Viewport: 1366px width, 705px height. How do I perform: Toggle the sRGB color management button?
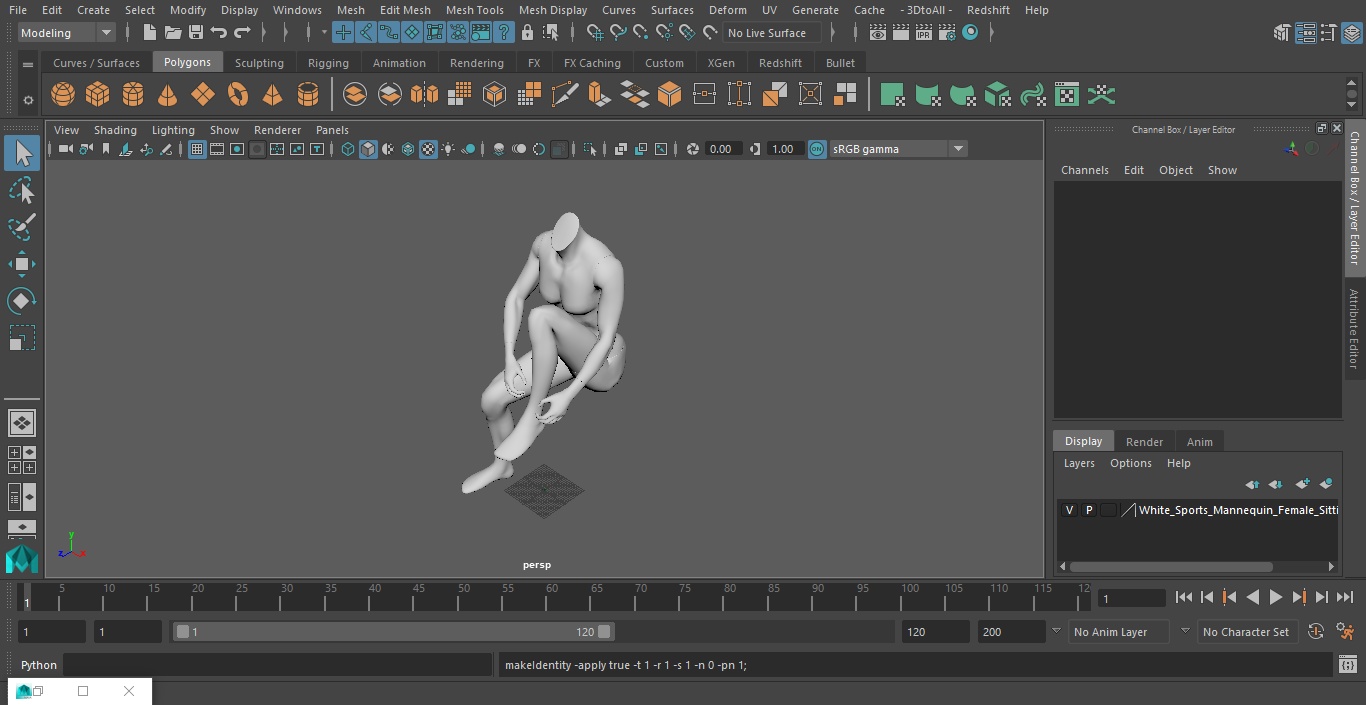(817, 149)
